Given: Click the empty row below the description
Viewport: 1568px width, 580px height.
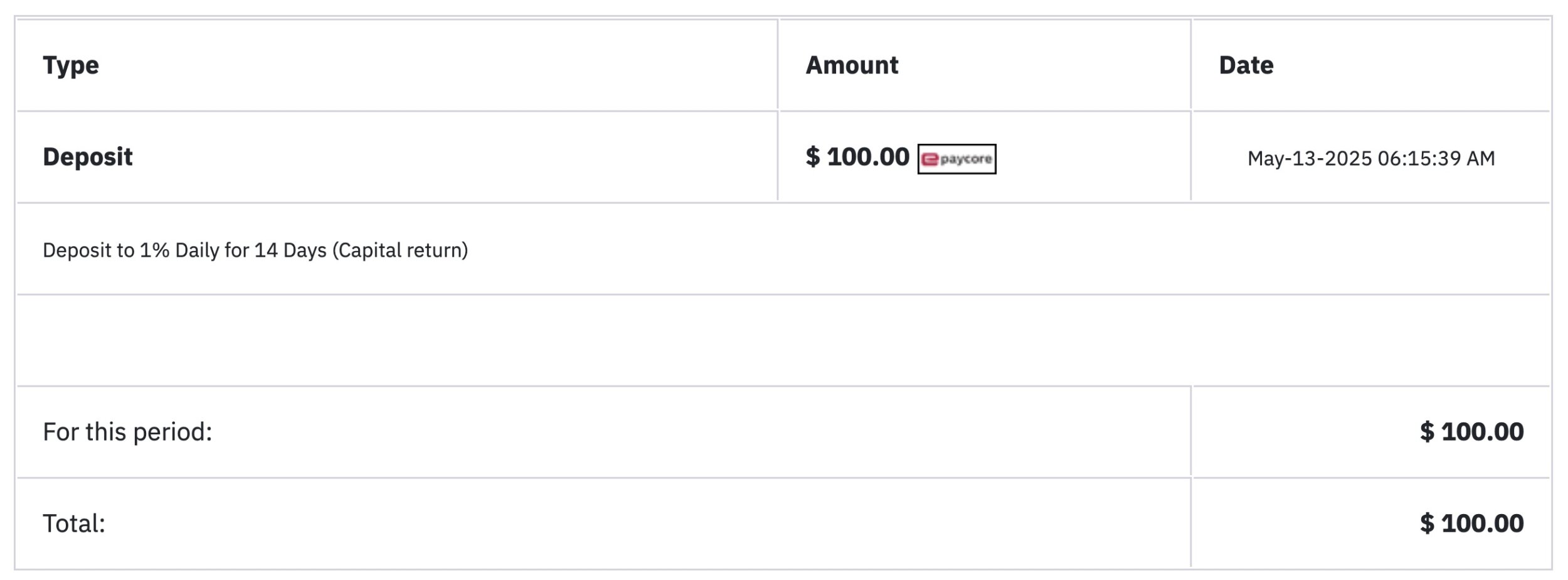Looking at the screenshot, I should 783,340.
